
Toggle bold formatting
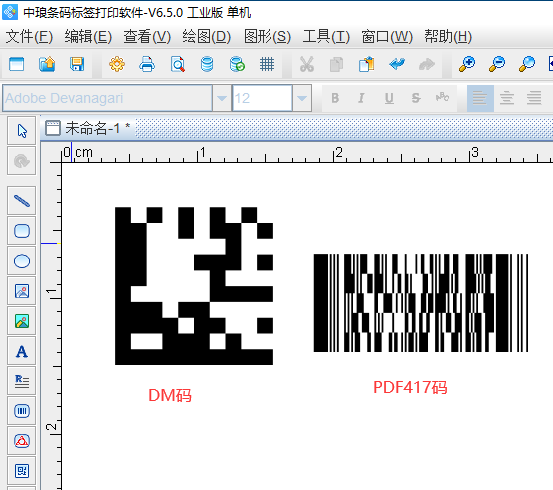point(335,98)
